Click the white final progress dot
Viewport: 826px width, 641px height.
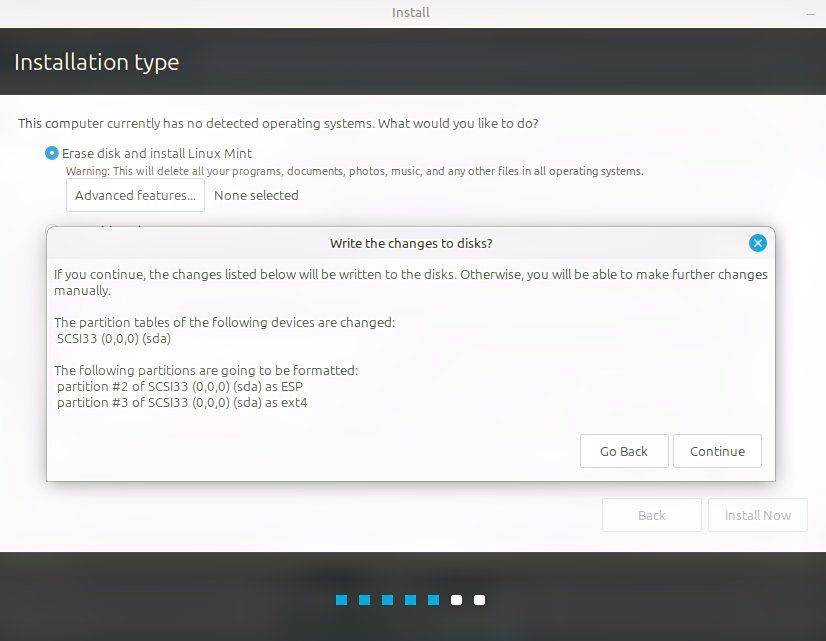478,599
